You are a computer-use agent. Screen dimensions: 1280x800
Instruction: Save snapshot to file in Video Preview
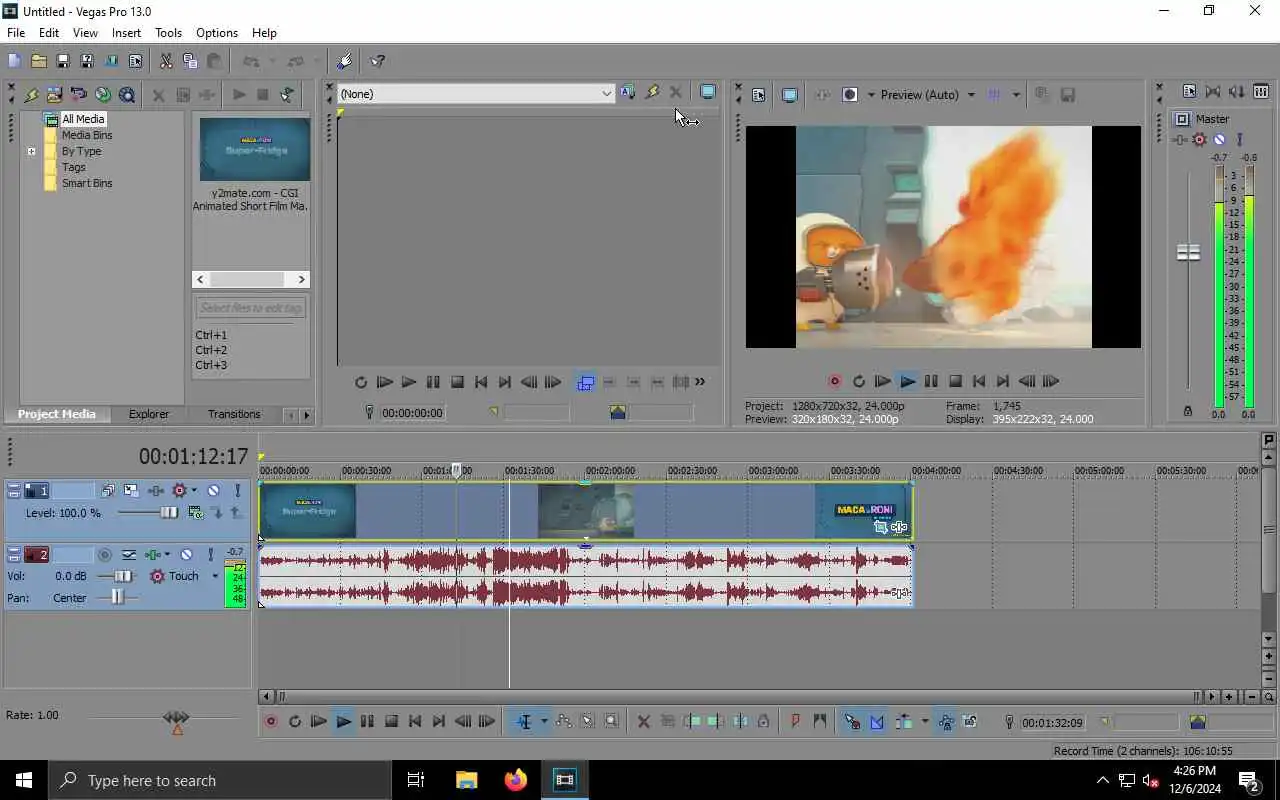click(1067, 95)
